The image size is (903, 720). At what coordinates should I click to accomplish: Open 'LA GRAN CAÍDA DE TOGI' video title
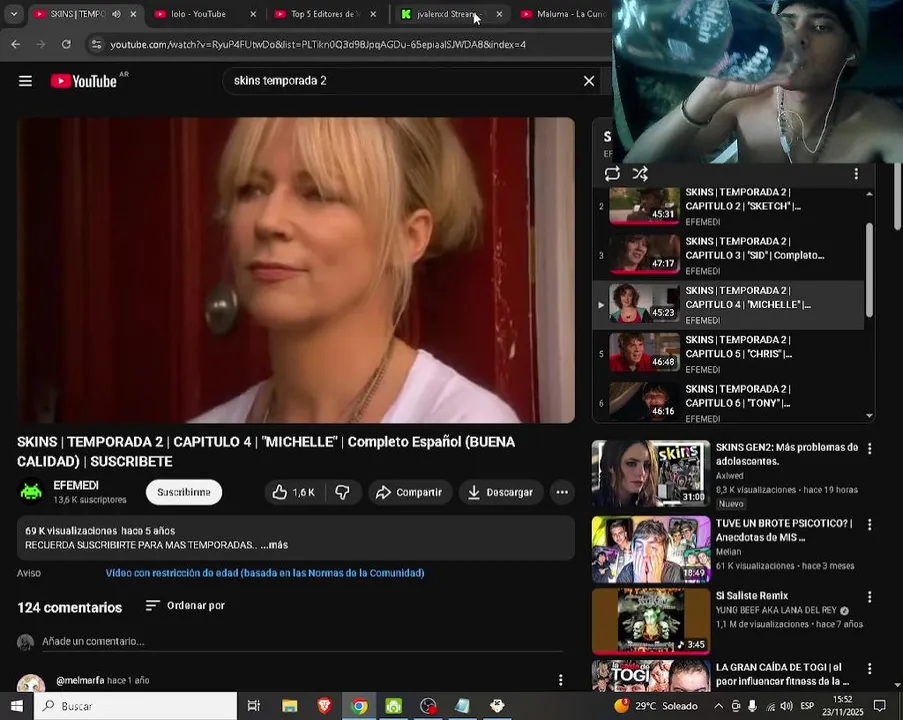coord(782,674)
